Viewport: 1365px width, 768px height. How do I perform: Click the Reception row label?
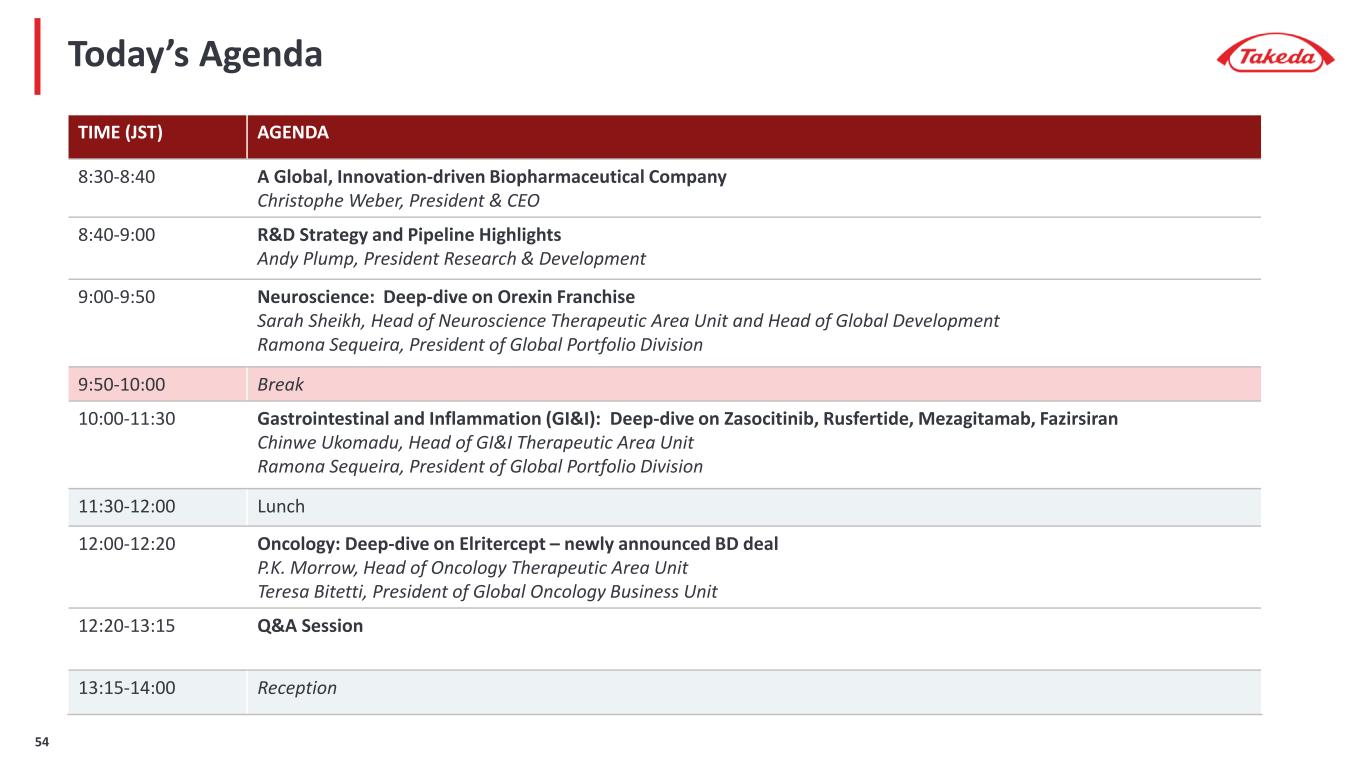pos(297,688)
